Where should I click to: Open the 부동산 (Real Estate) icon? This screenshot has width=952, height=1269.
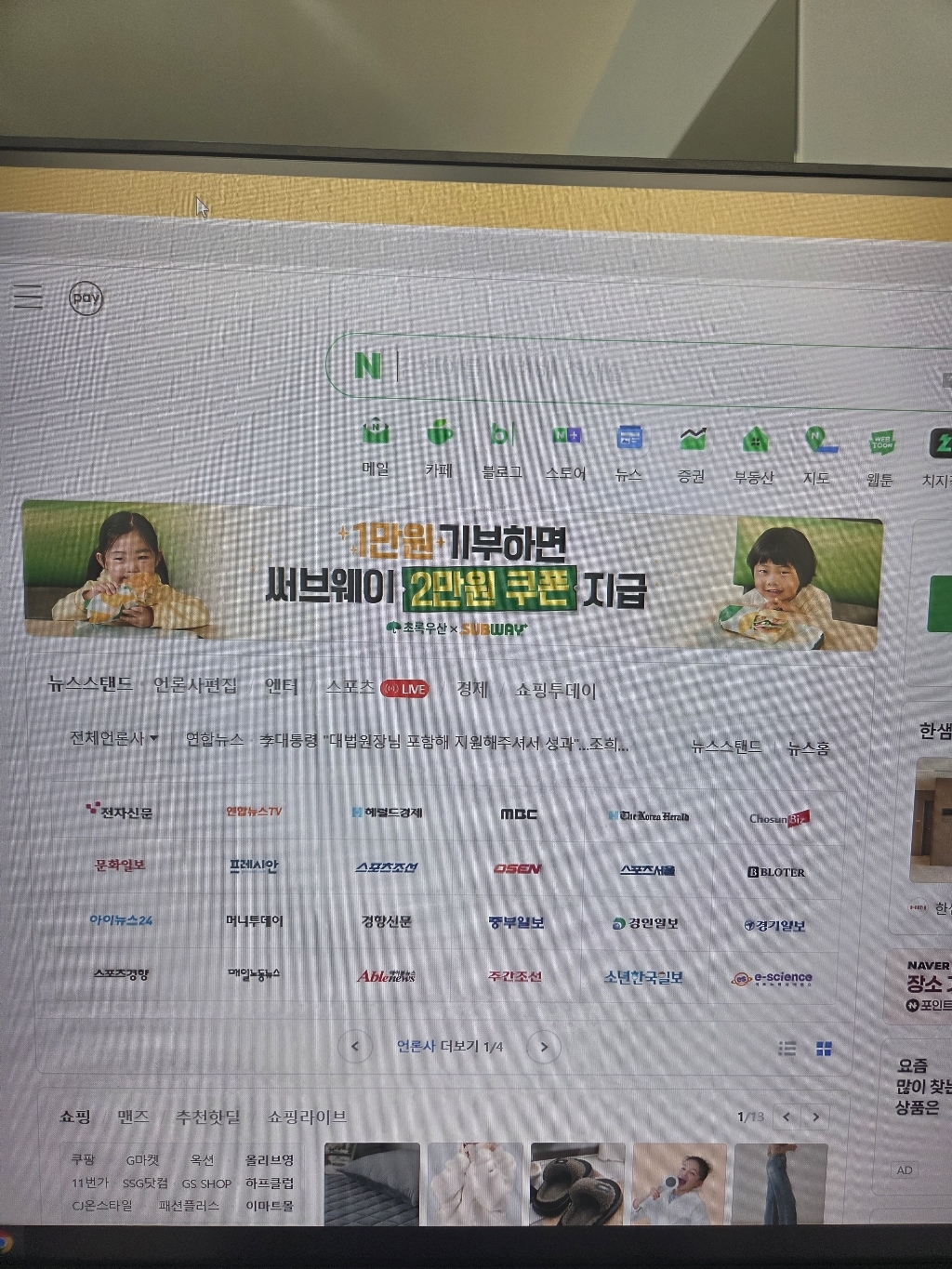pos(754,440)
